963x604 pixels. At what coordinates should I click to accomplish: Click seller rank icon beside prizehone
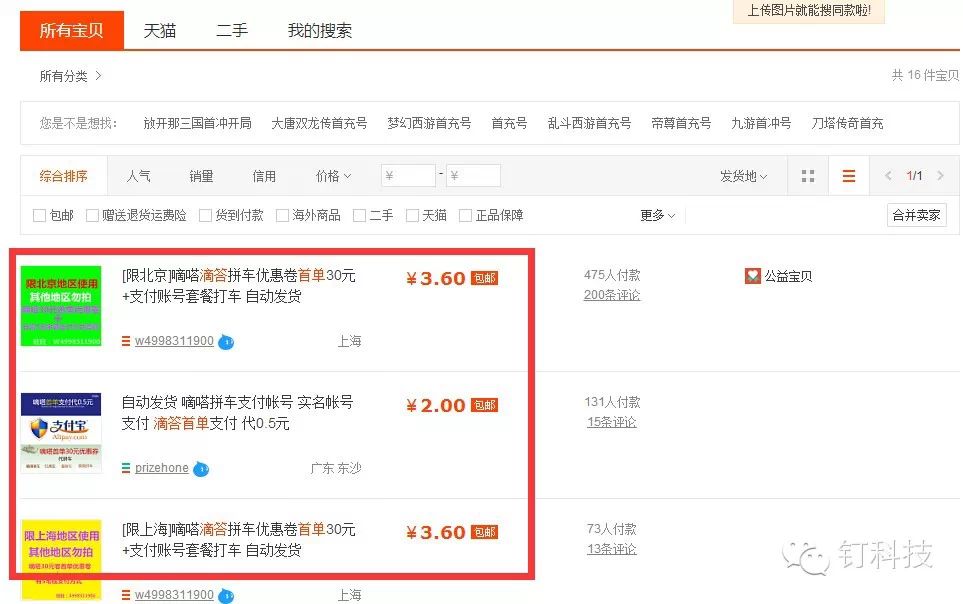click(126, 468)
